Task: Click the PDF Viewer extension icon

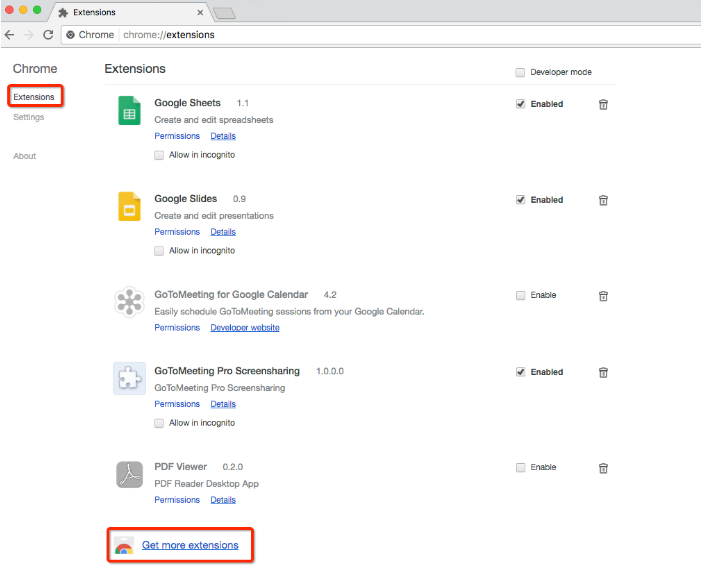Action: 129,474
